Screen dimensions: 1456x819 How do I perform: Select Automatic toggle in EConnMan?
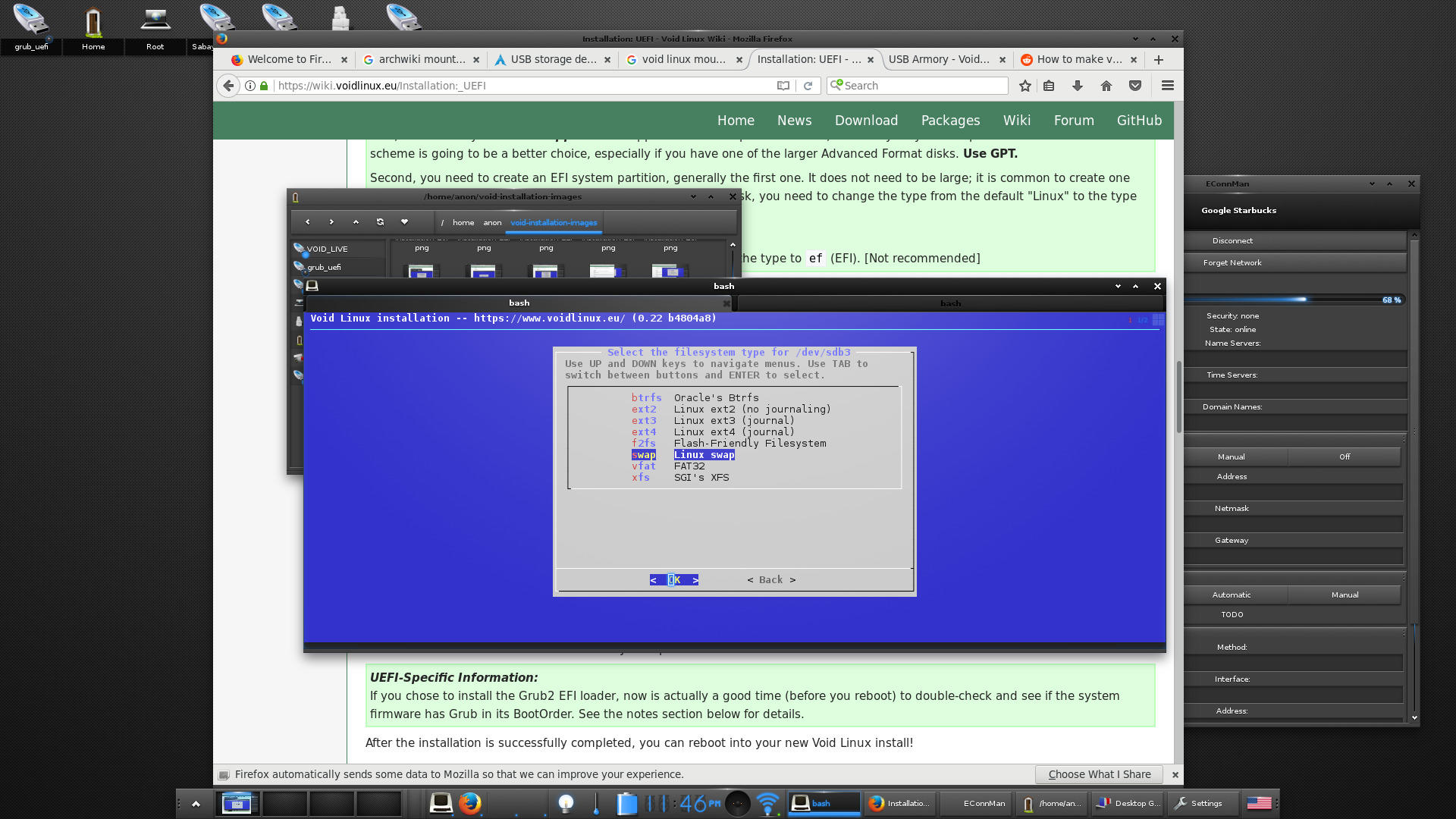pos(1232,595)
